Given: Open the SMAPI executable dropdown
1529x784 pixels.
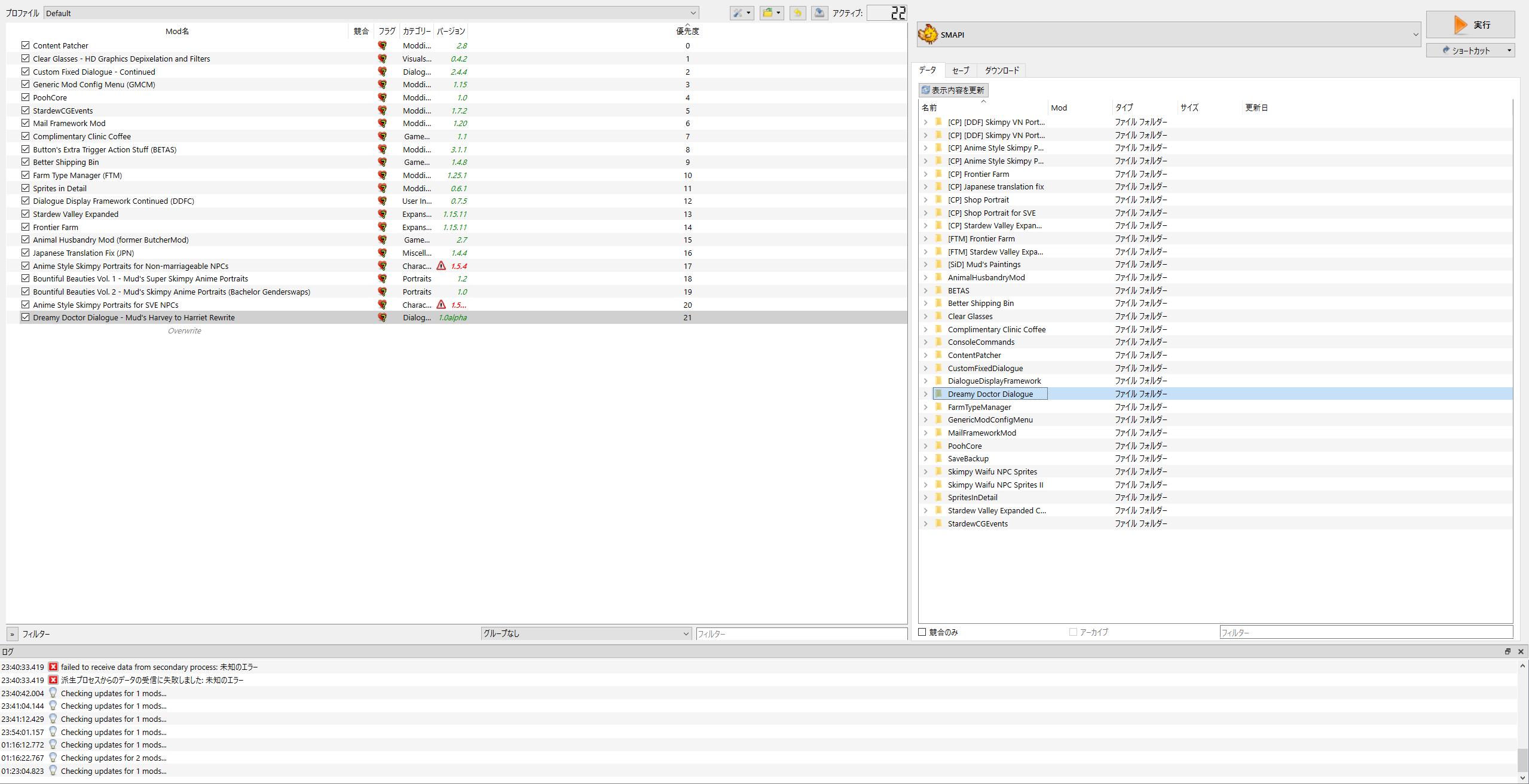Looking at the screenshot, I should (1169, 35).
